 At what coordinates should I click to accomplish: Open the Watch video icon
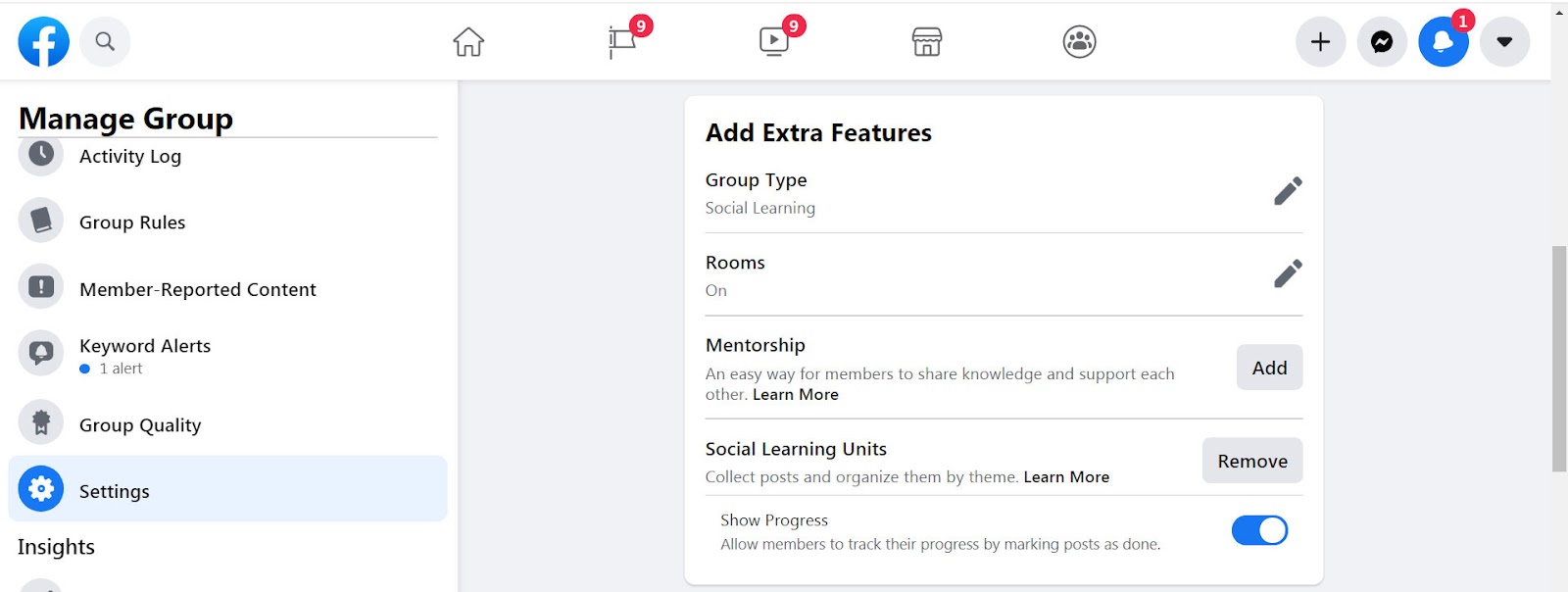[x=774, y=41]
